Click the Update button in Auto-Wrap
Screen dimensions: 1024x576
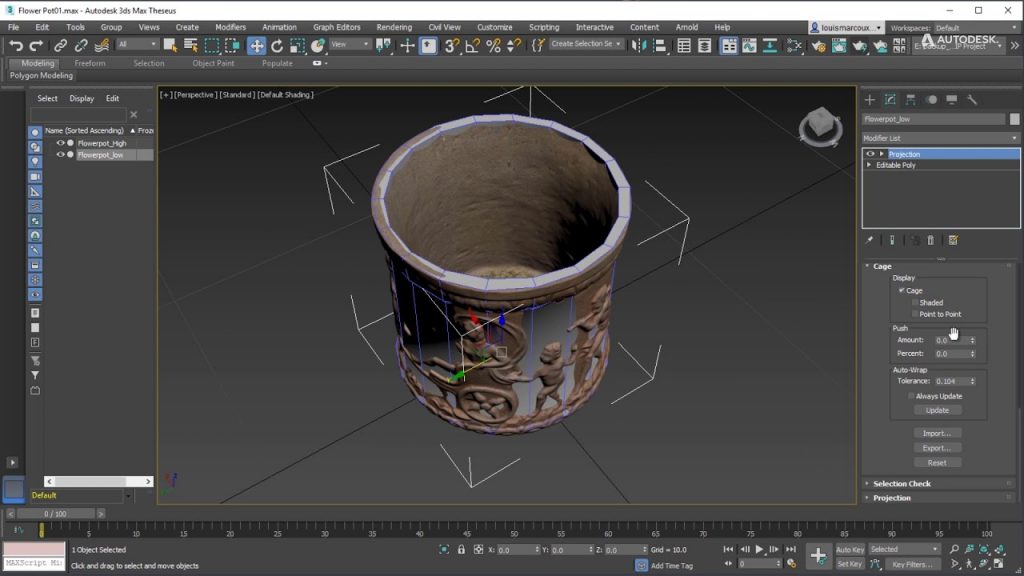point(936,409)
